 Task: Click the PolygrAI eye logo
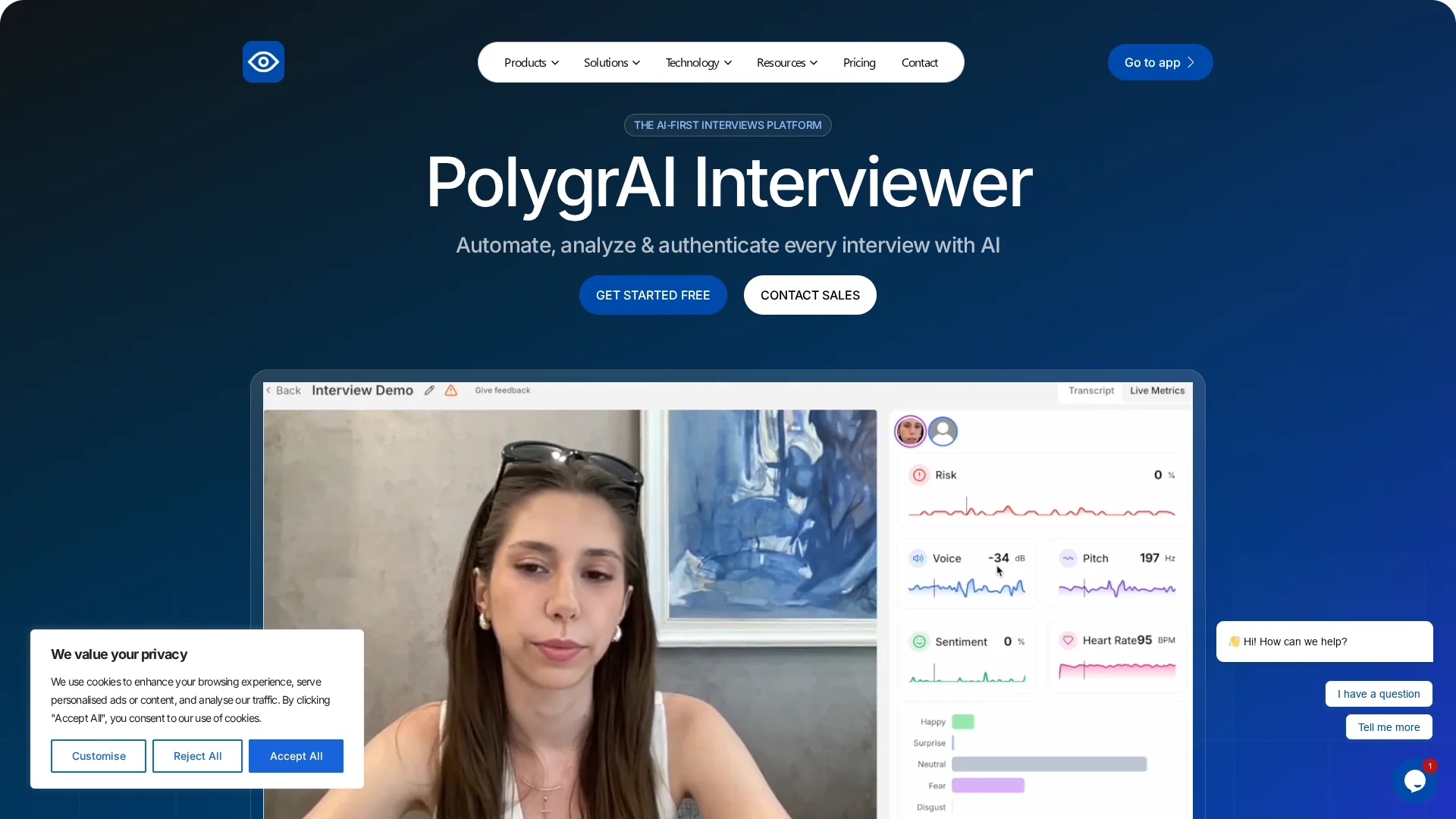pos(263,61)
